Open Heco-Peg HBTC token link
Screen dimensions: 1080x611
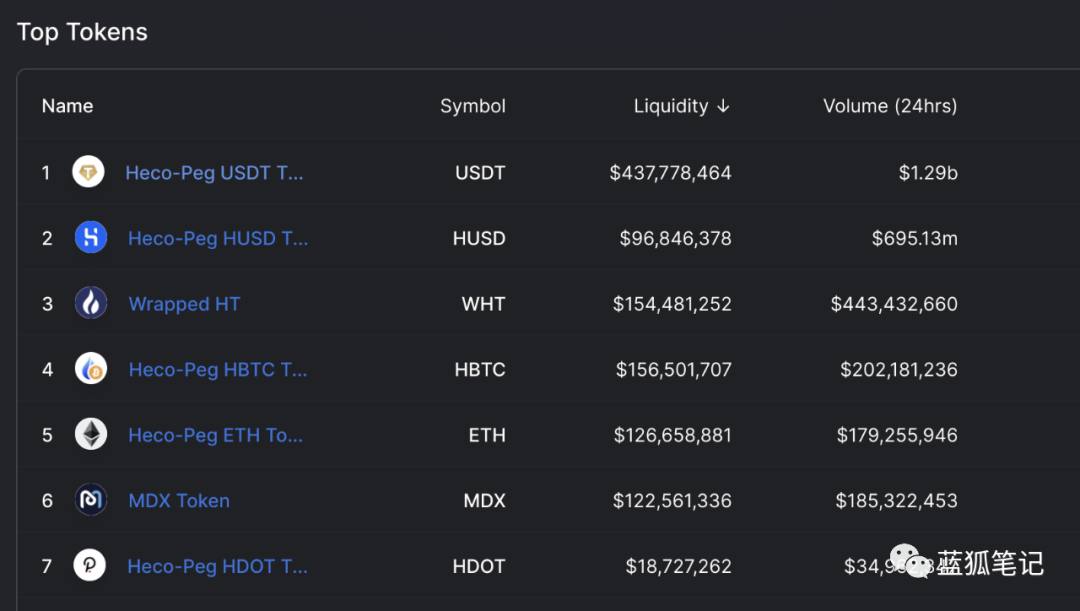[218, 370]
